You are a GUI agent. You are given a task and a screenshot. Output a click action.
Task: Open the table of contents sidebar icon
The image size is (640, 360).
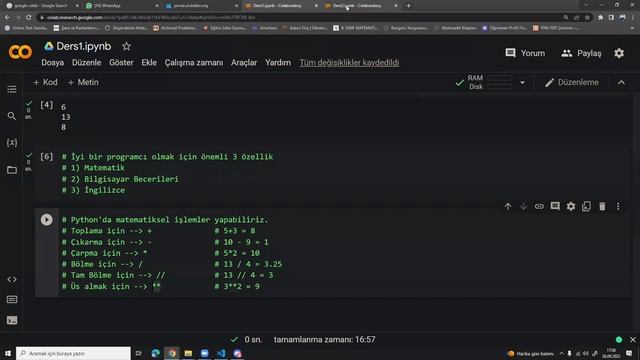pyautogui.click(x=12, y=89)
